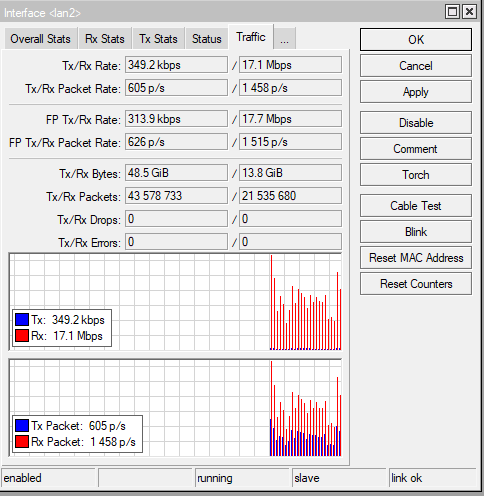Click the FP Tx Rate field 313.9 kbps
The image size is (484, 496).
pos(176,119)
